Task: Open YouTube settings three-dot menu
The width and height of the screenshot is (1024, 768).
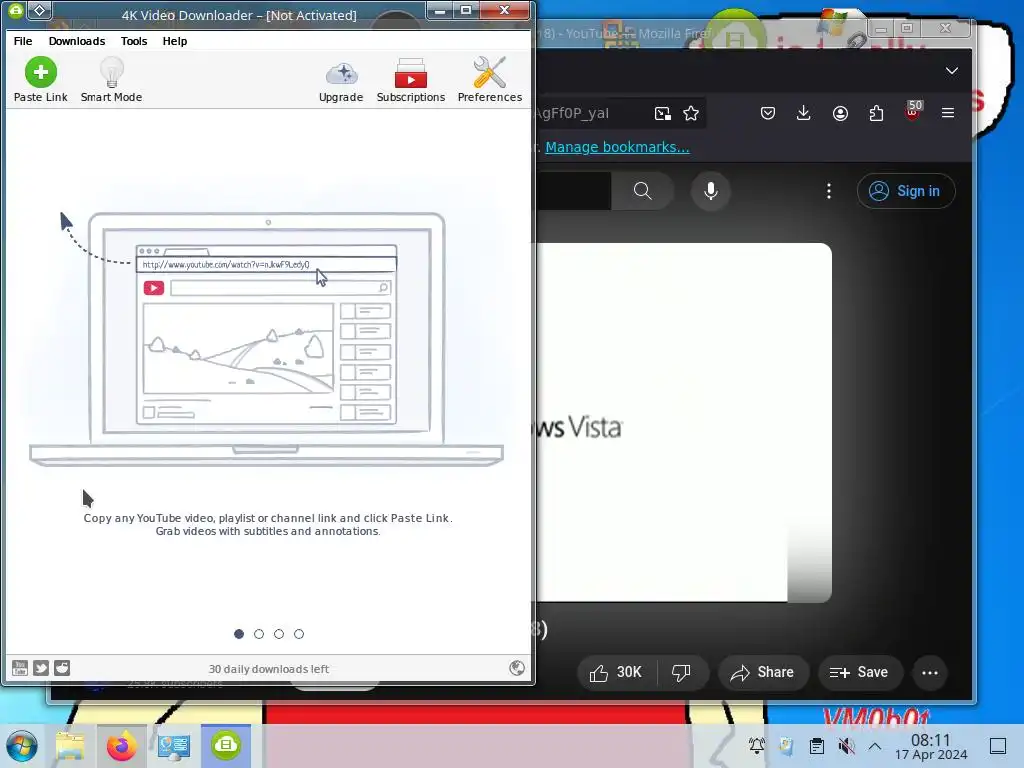Action: pyautogui.click(x=829, y=191)
